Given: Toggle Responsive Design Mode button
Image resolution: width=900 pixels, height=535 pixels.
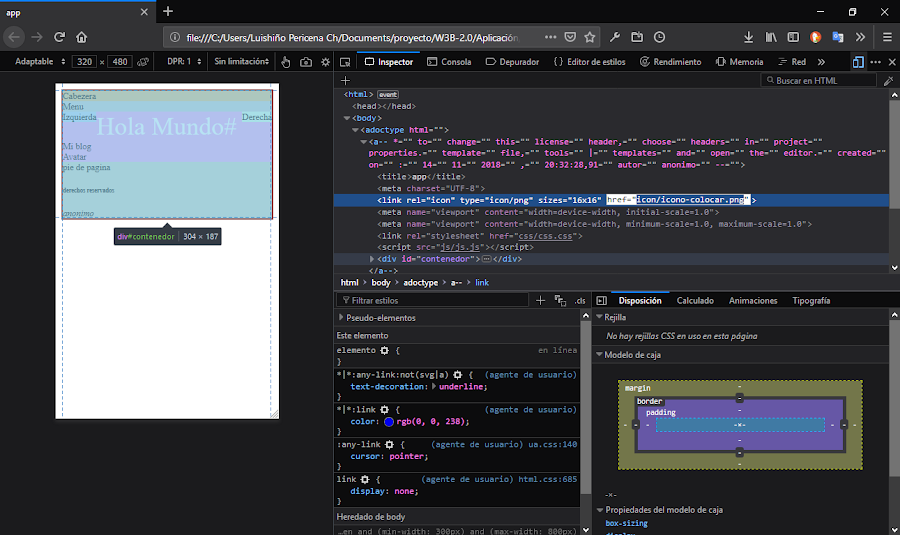Looking at the screenshot, I should 858,62.
